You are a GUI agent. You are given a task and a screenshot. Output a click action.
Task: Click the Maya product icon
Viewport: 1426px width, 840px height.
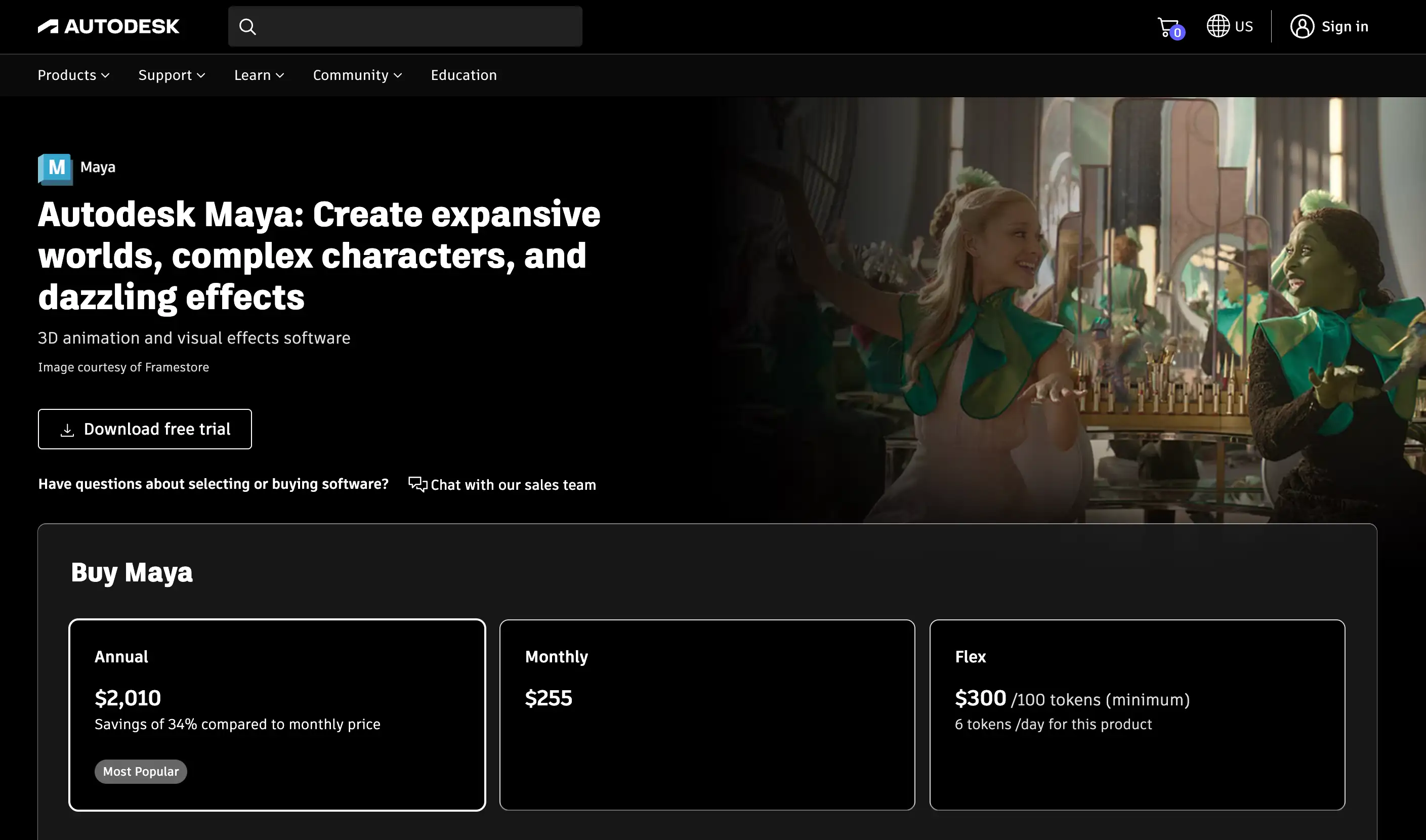[x=56, y=169]
